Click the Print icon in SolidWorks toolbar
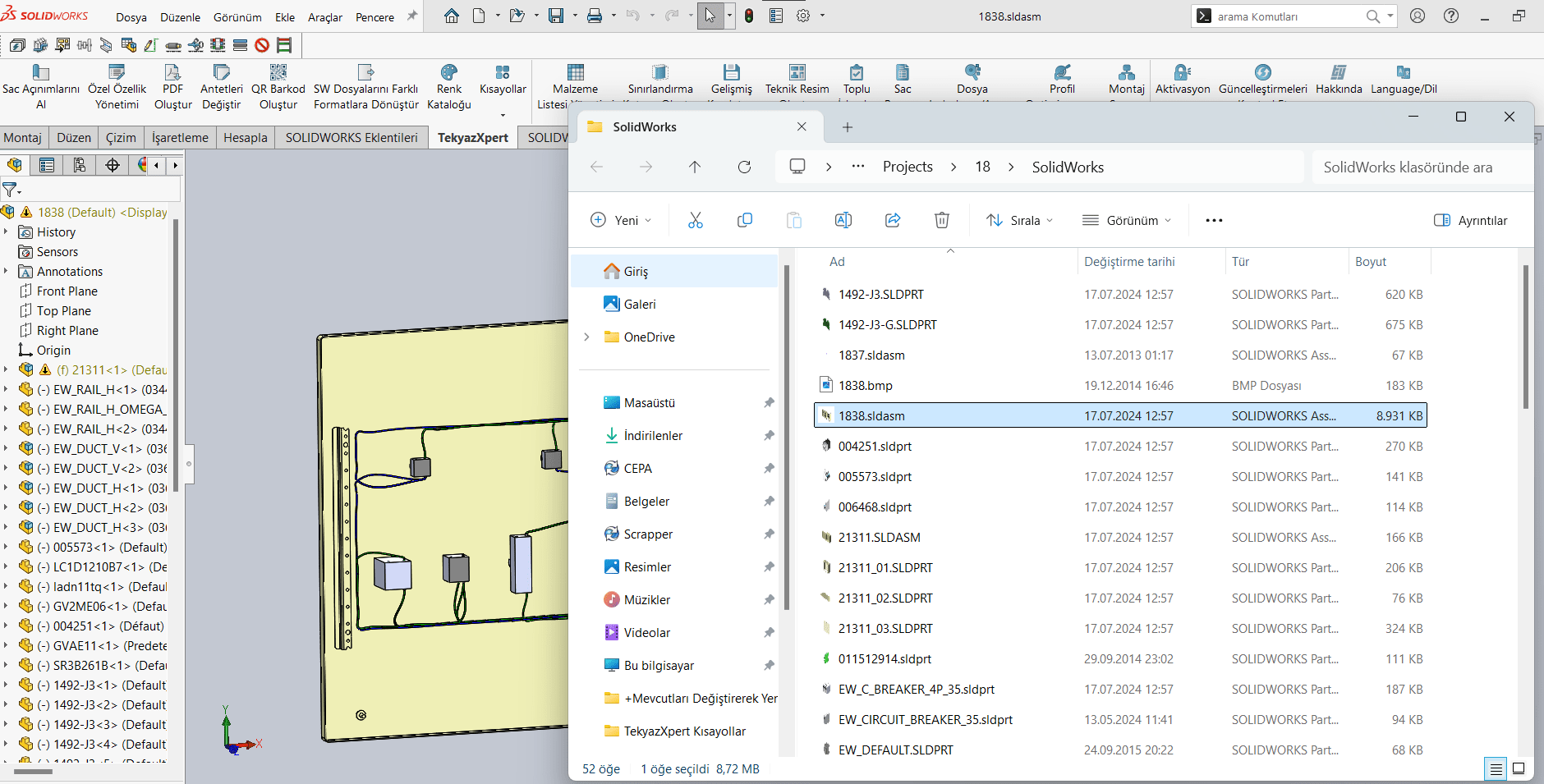The height and width of the screenshot is (784, 1544). (x=595, y=16)
